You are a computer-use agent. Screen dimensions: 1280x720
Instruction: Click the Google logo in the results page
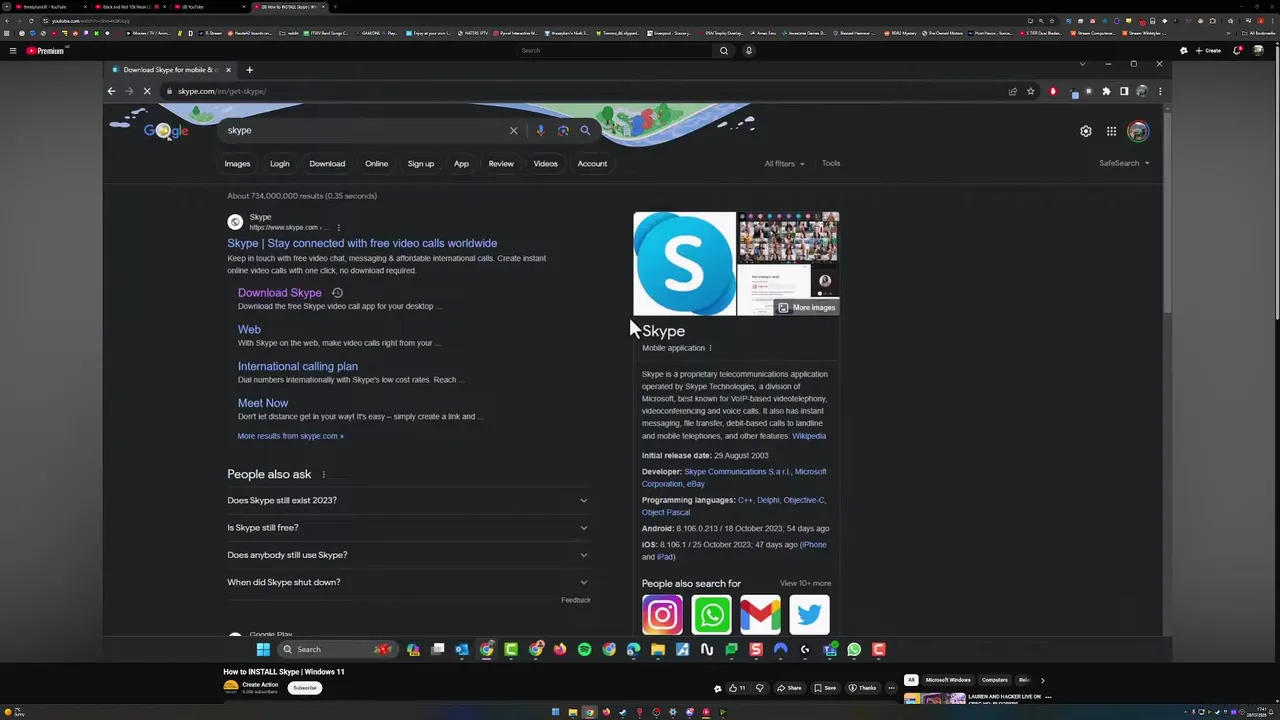pos(166,131)
